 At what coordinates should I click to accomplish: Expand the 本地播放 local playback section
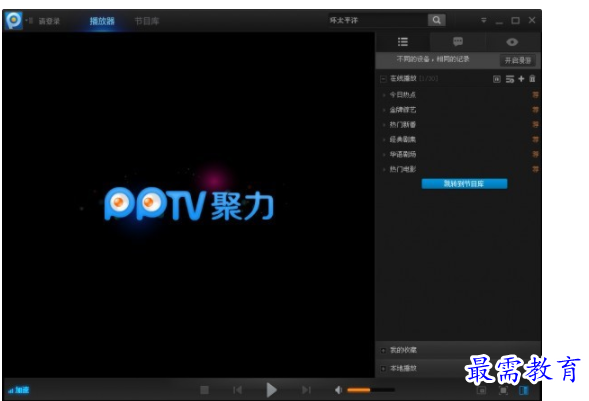tap(383, 369)
